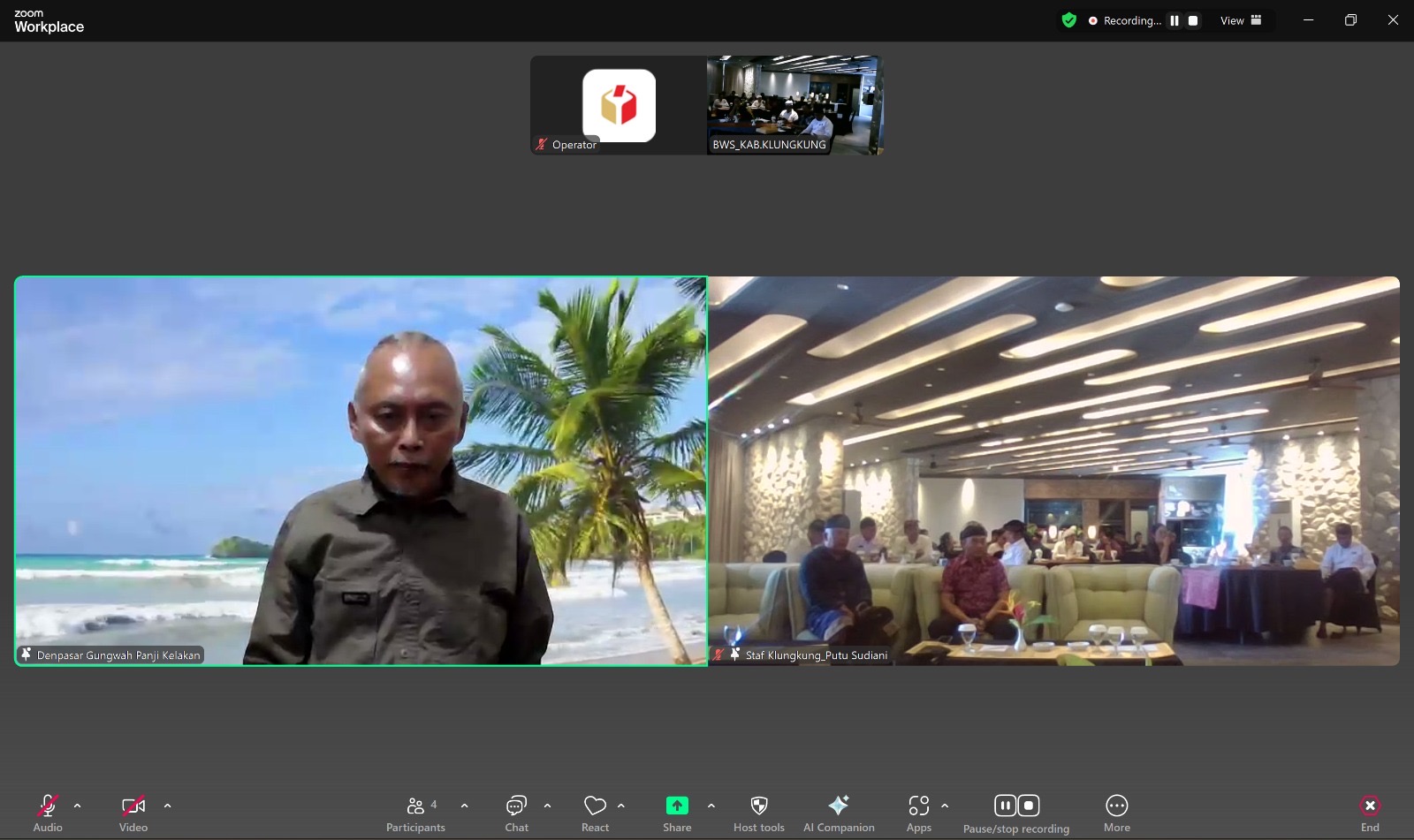Screen dimensions: 1414x840
Task: Open the View layout menu
Action: click(1241, 20)
